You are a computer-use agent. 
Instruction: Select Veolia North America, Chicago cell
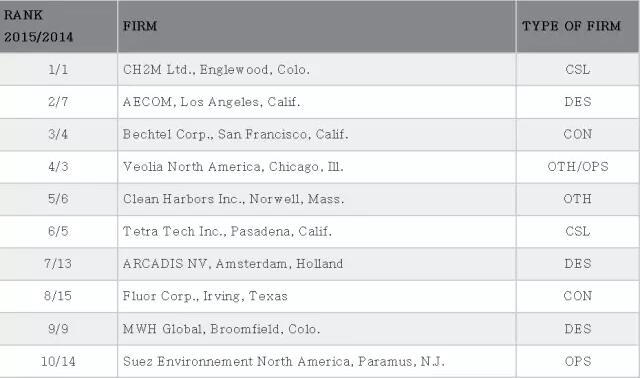(316, 167)
